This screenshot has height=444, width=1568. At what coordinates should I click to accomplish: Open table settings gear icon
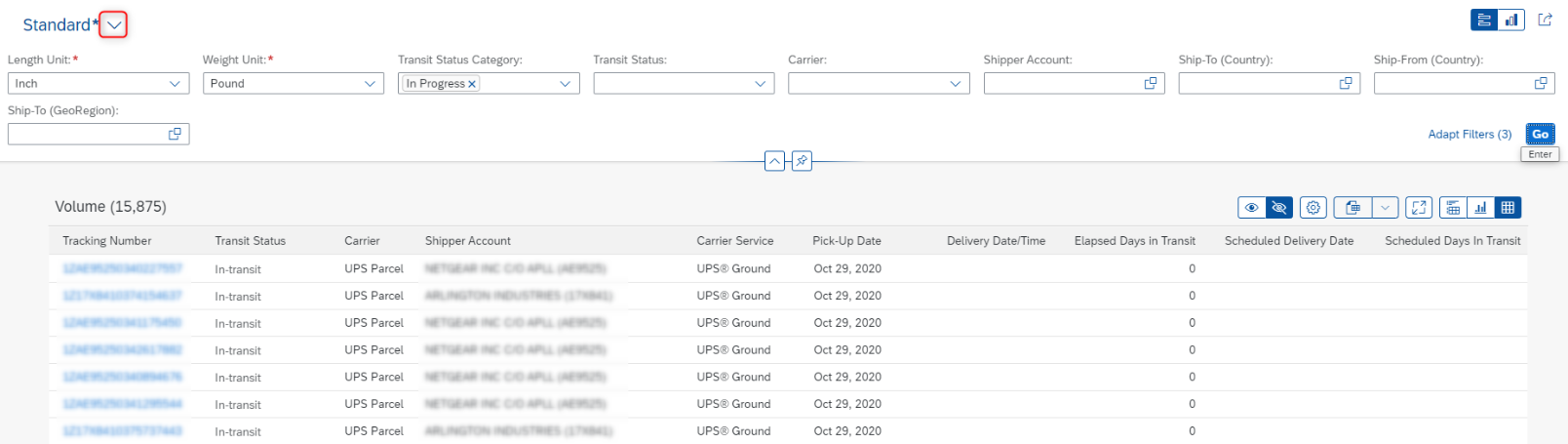(1313, 207)
